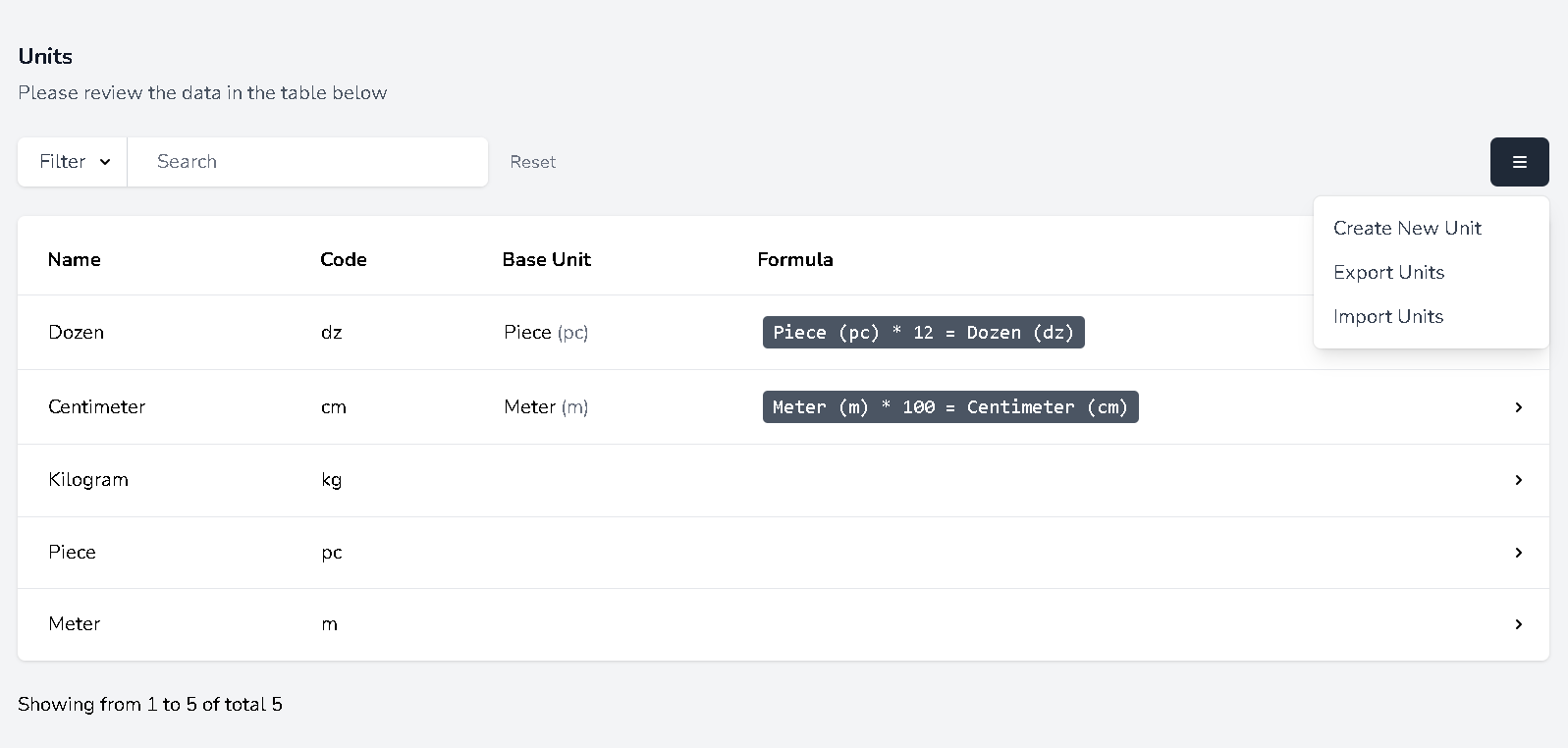The image size is (1568, 748).
Task: Choose Create New Unit from menu
Action: [x=1407, y=228]
